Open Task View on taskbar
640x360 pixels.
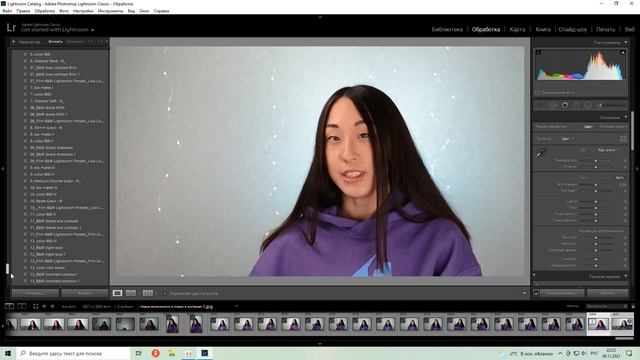pos(139,353)
